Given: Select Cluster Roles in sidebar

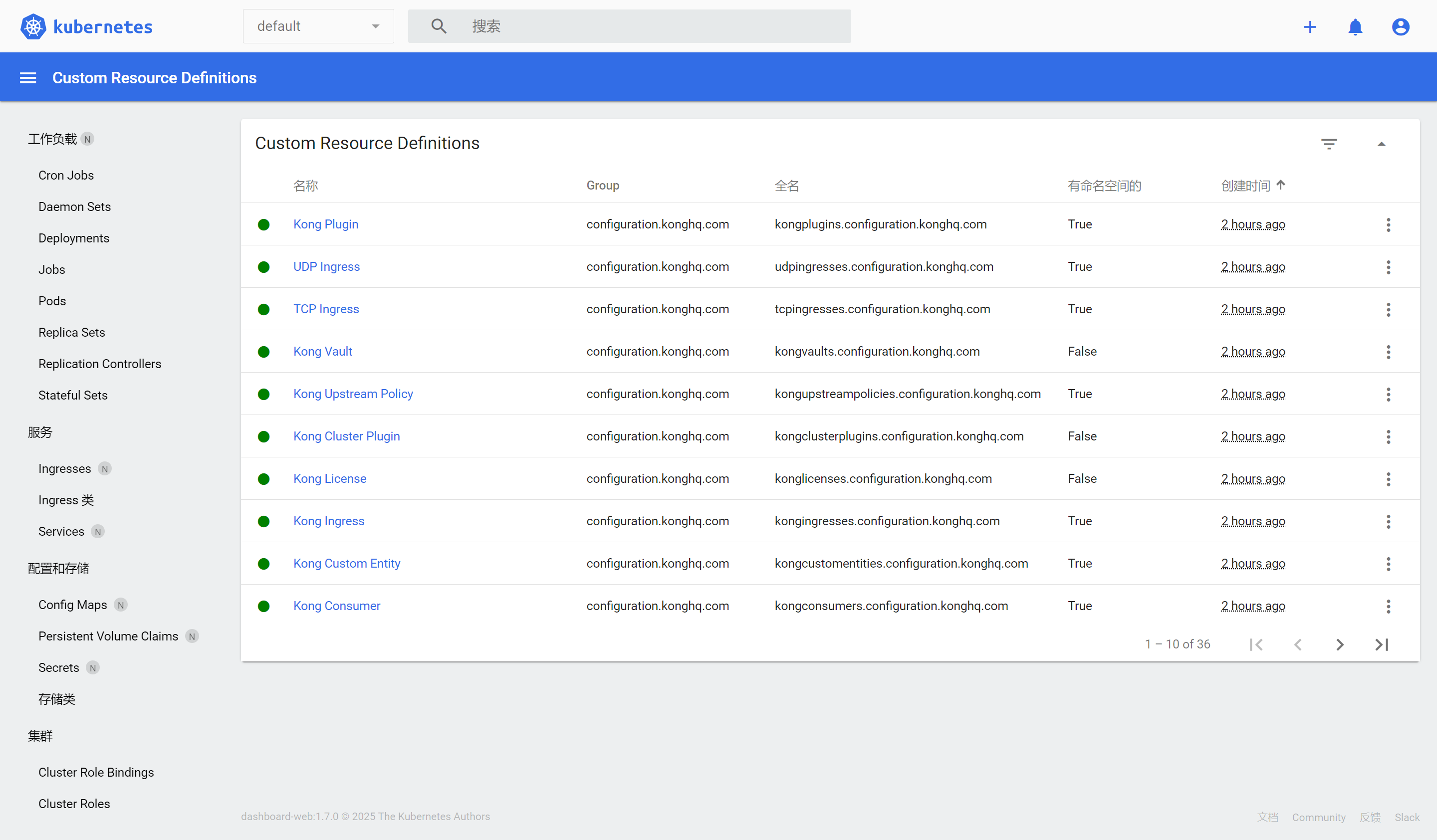Looking at the screenshot, I should (74, 804).
